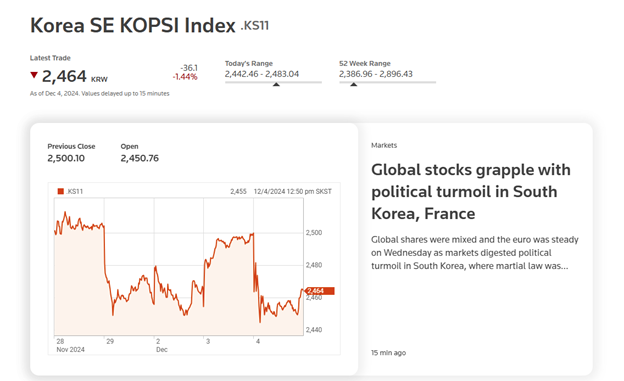624x381 pixels.
Task: Click the red down-arrow price indicator
Action: (x=34, y=75)
